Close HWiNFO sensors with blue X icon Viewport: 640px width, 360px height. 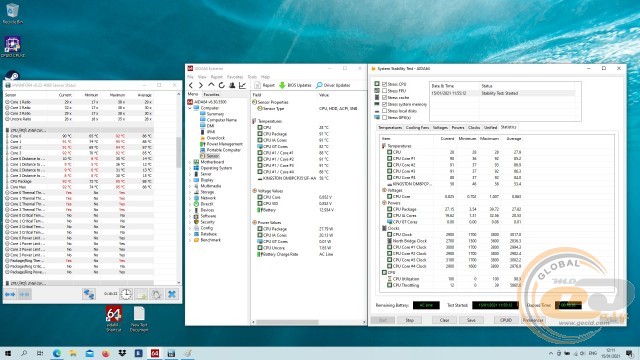[172, 294]
